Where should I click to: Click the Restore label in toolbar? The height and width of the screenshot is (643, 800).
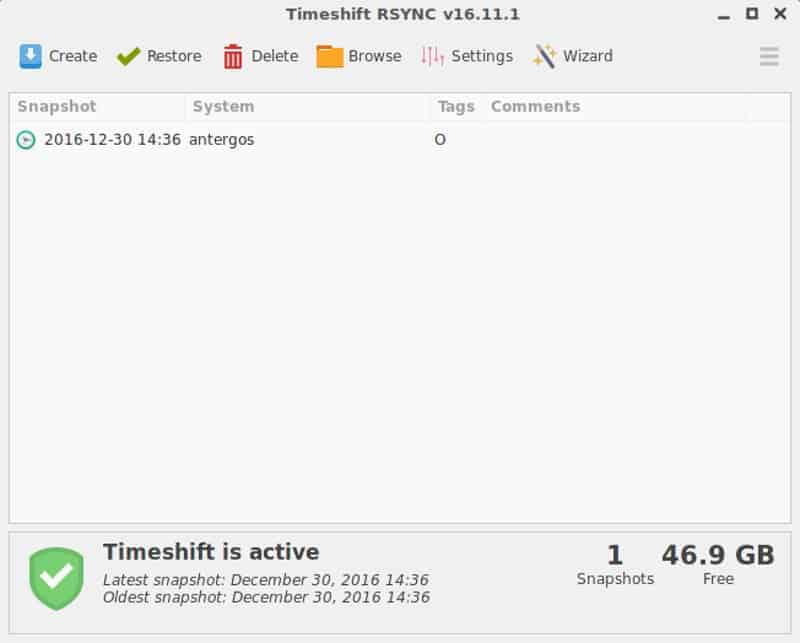(174, 56)
